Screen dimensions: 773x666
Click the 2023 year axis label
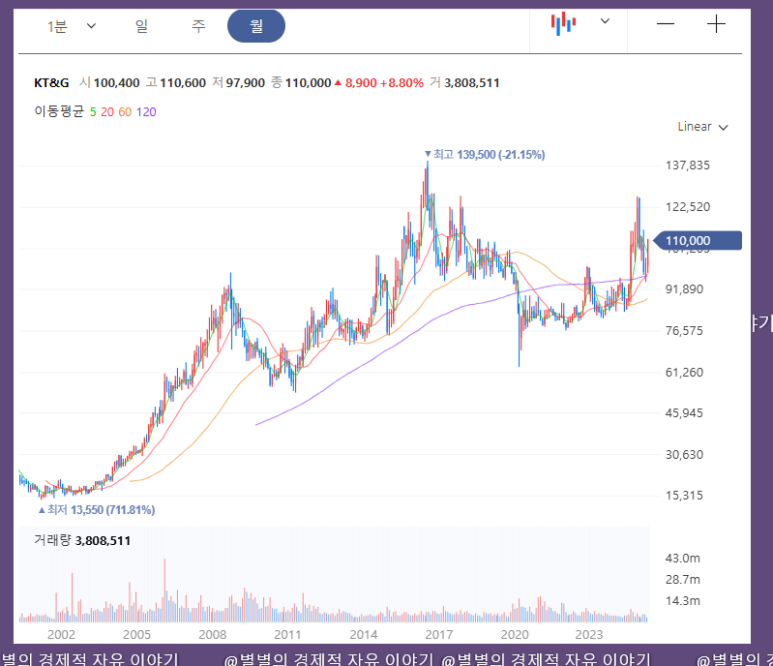pyautogui.click(x=589, y=634)
